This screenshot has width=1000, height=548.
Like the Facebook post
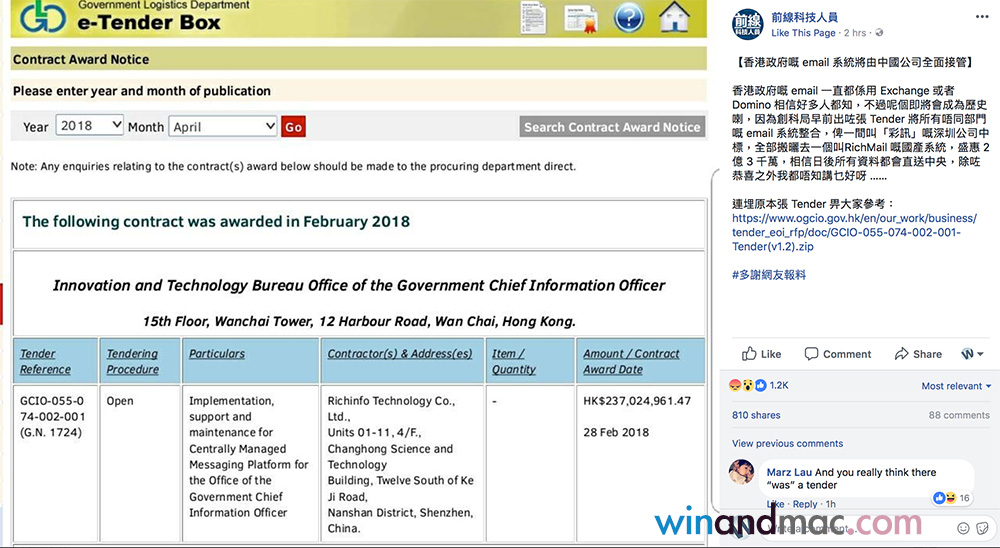762,354
